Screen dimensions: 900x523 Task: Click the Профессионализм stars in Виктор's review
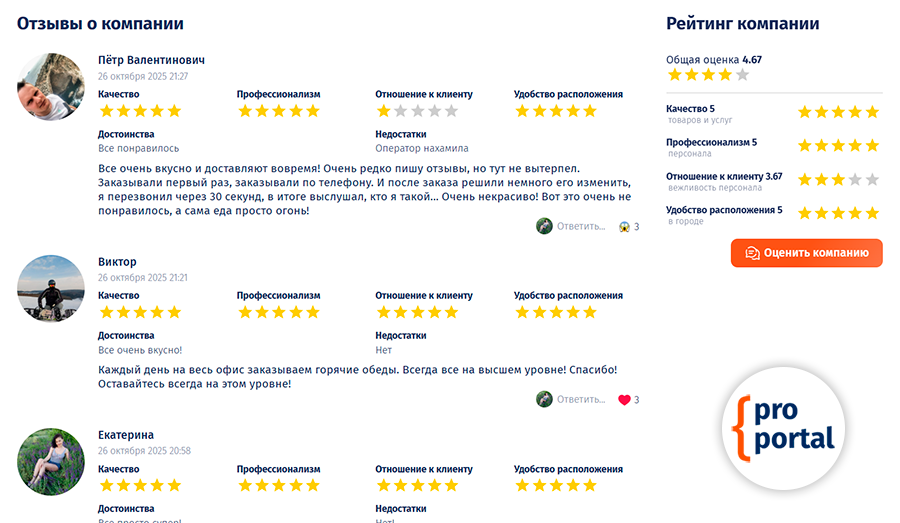pyautogui.click(x=278, y=312)
